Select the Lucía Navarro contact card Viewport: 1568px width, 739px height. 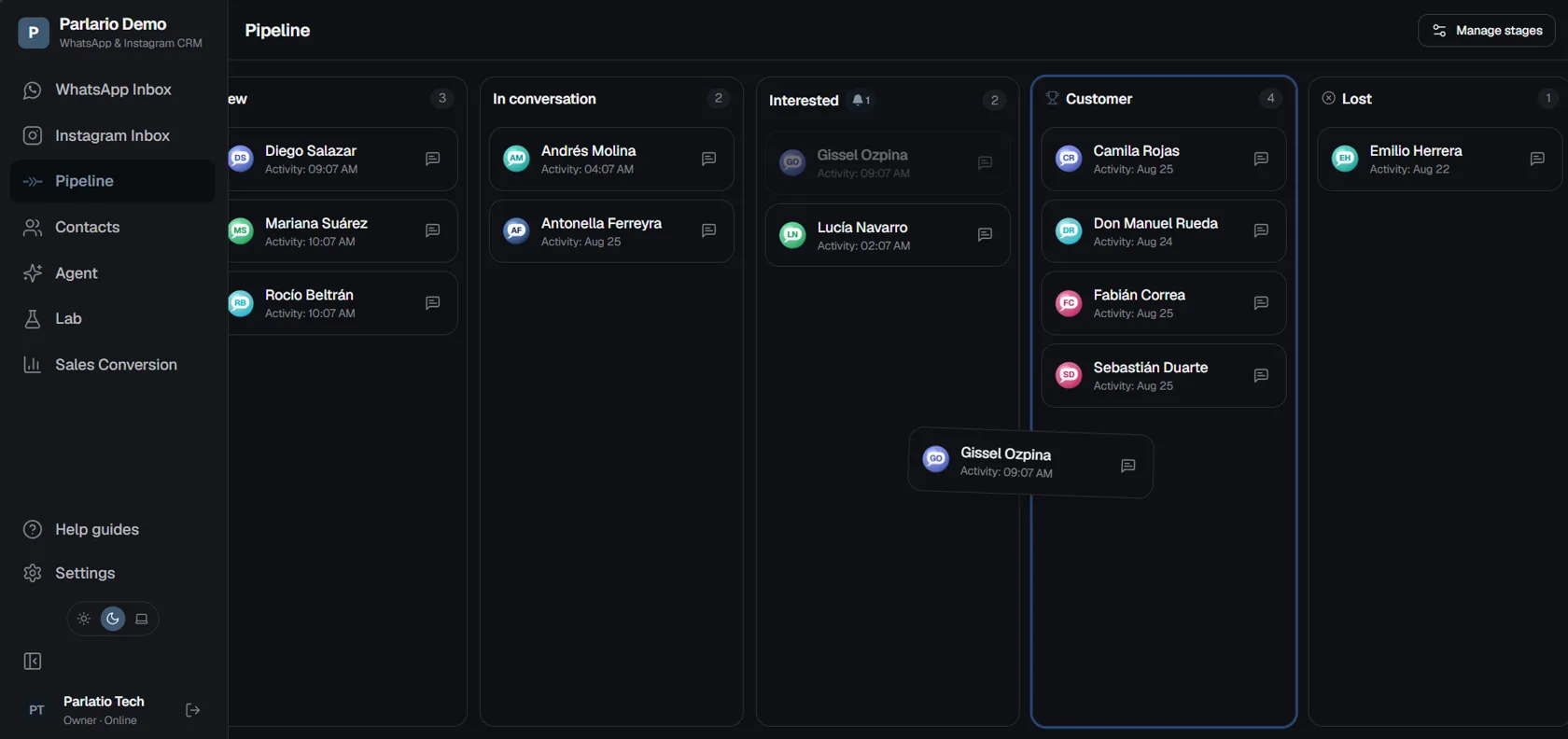pyautogui.click(x=888, y=235)
